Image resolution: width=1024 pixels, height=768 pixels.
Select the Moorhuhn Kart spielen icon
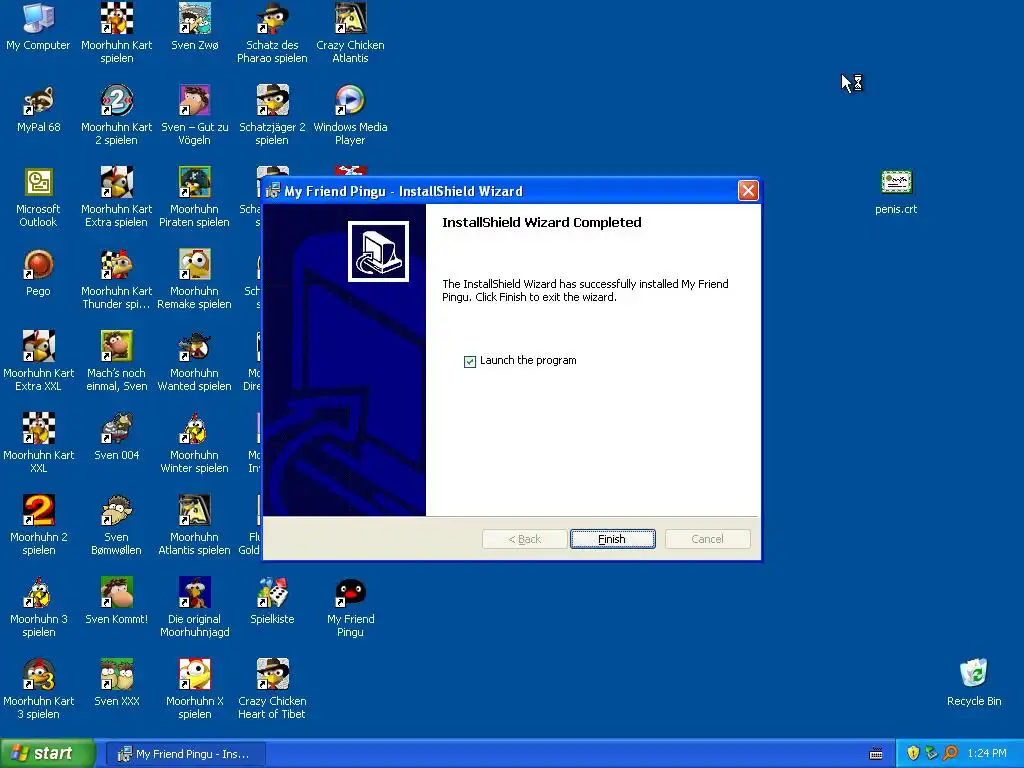tap(116, 33)
